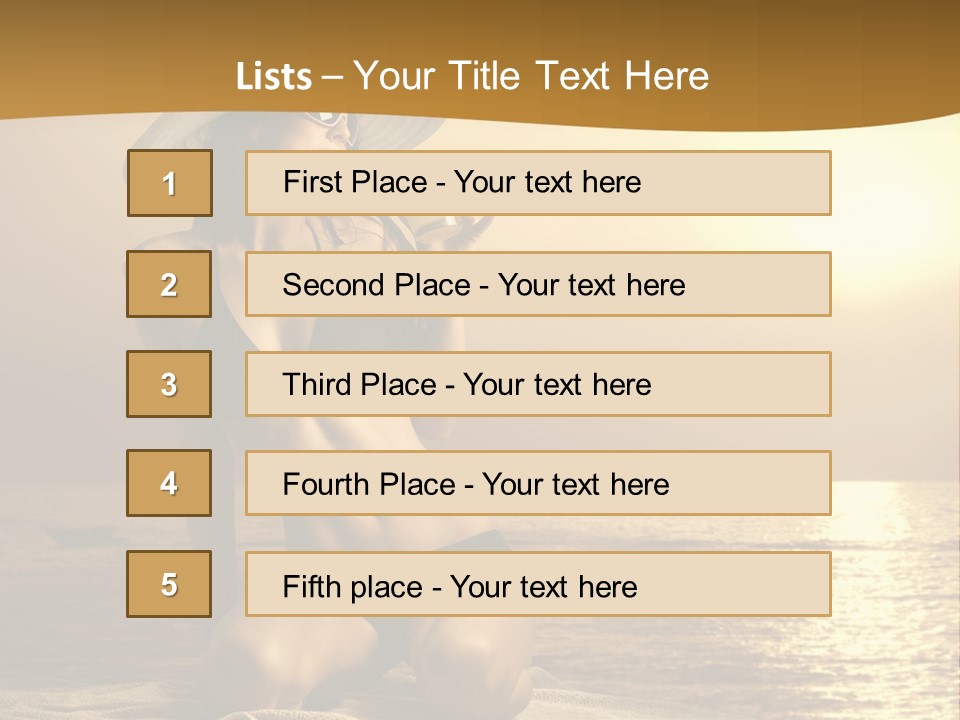Click the number 5 box

tap(169, 584)
